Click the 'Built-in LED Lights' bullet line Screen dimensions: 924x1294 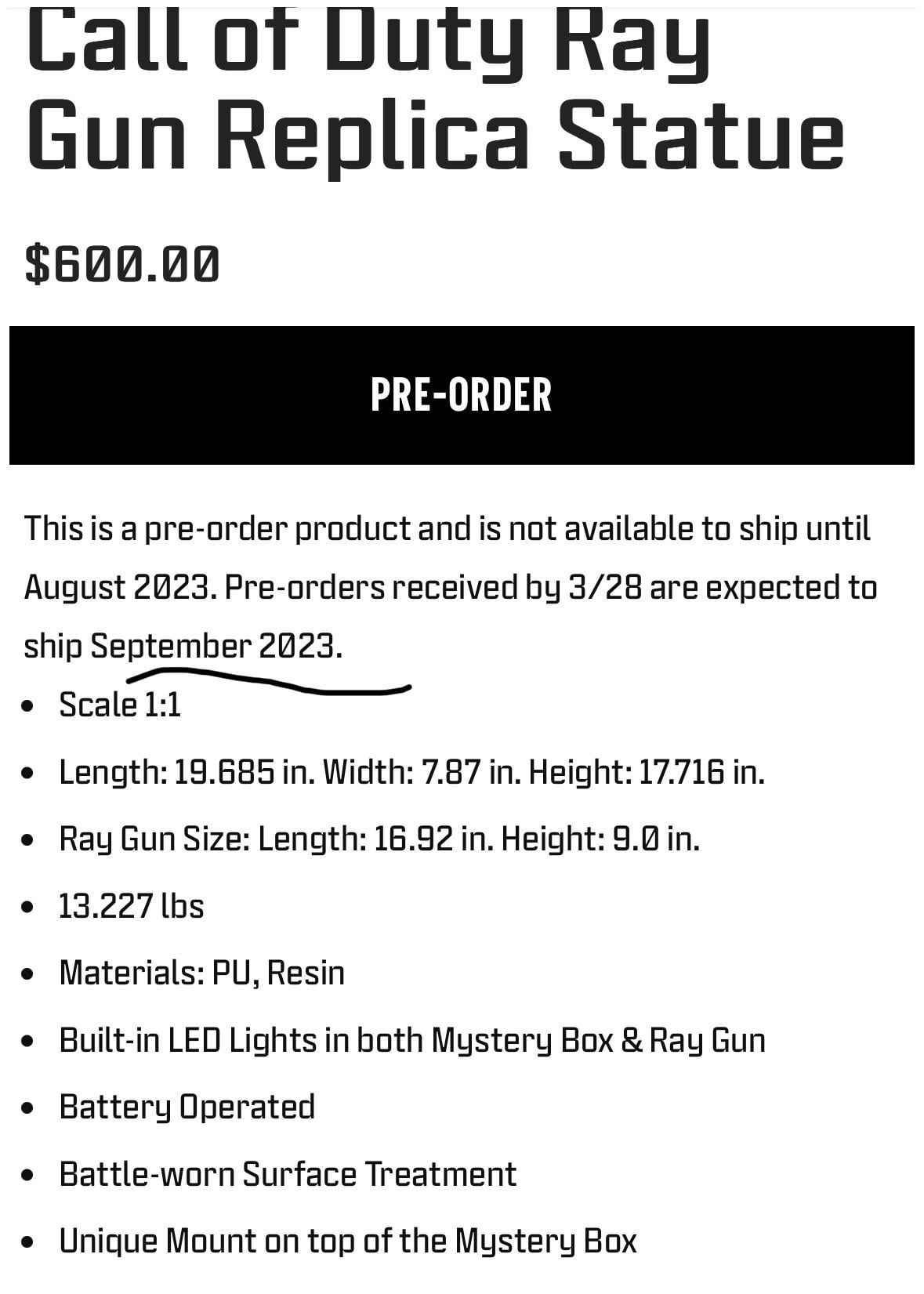click(412, 1040)
